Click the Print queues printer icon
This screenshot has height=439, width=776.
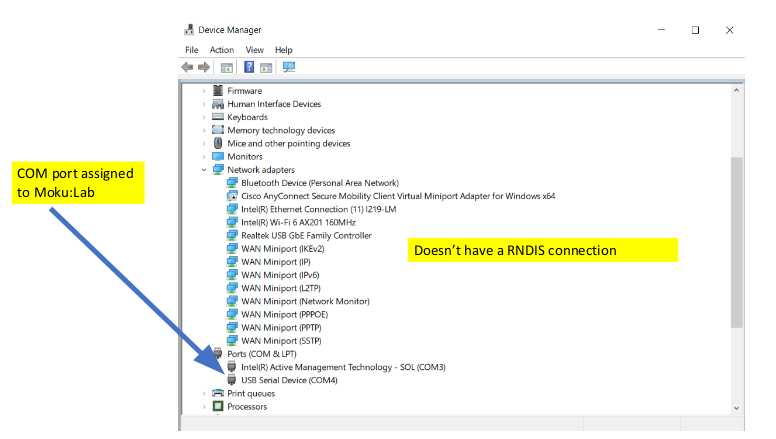click(218, 393)
